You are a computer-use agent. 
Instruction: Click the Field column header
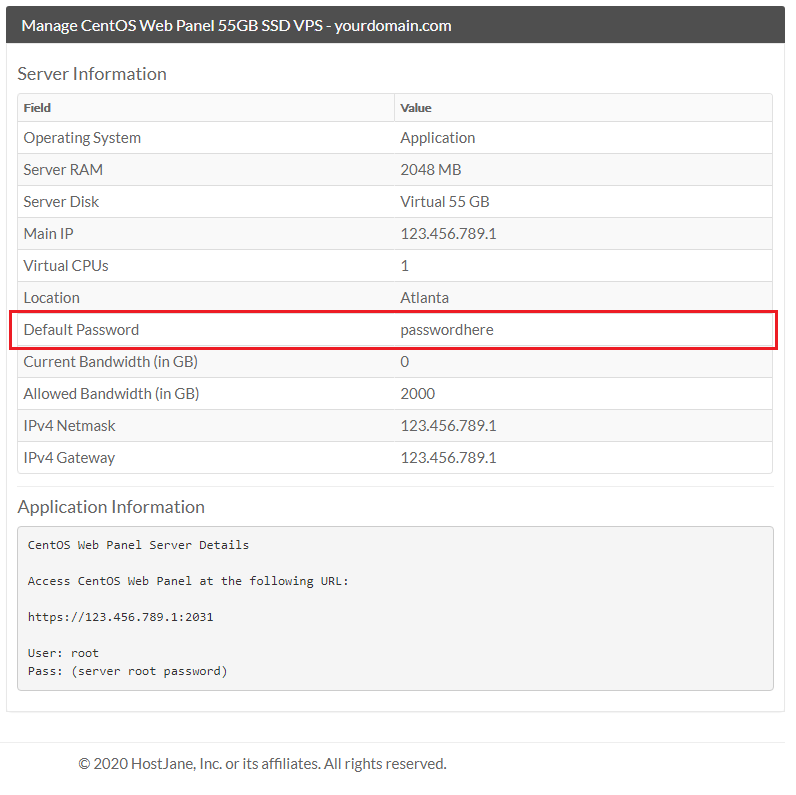(37, 108)
